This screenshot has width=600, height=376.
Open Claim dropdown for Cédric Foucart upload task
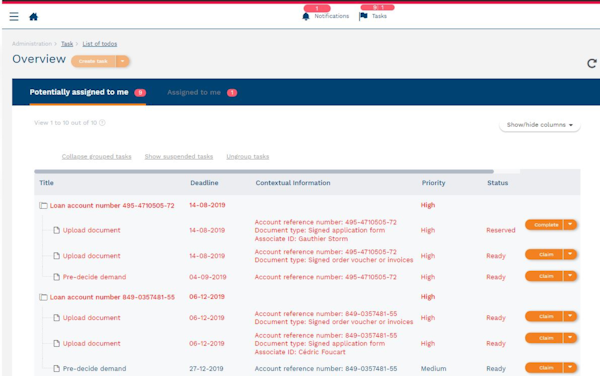570,338
